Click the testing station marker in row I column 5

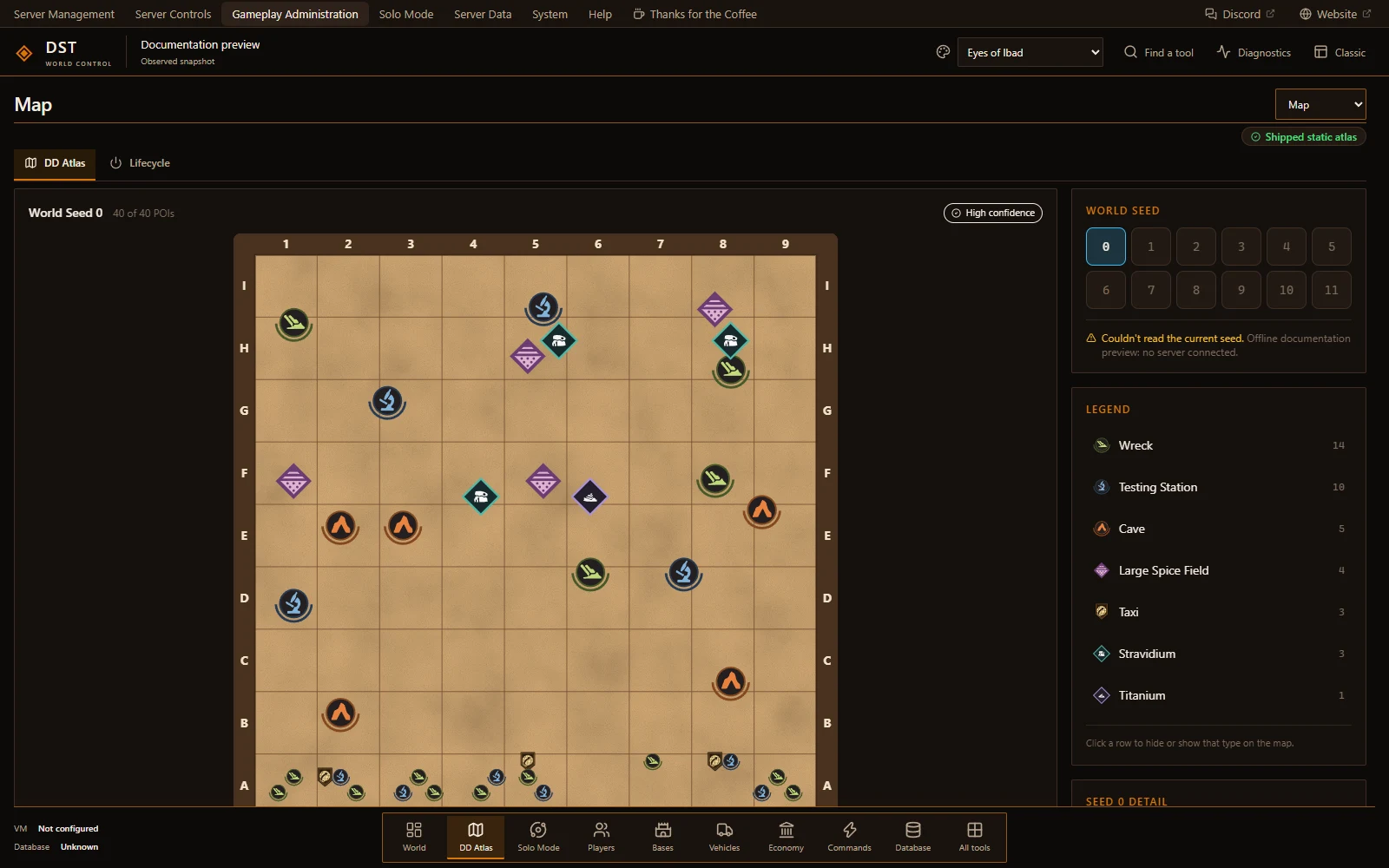click(x=543, y=308)
